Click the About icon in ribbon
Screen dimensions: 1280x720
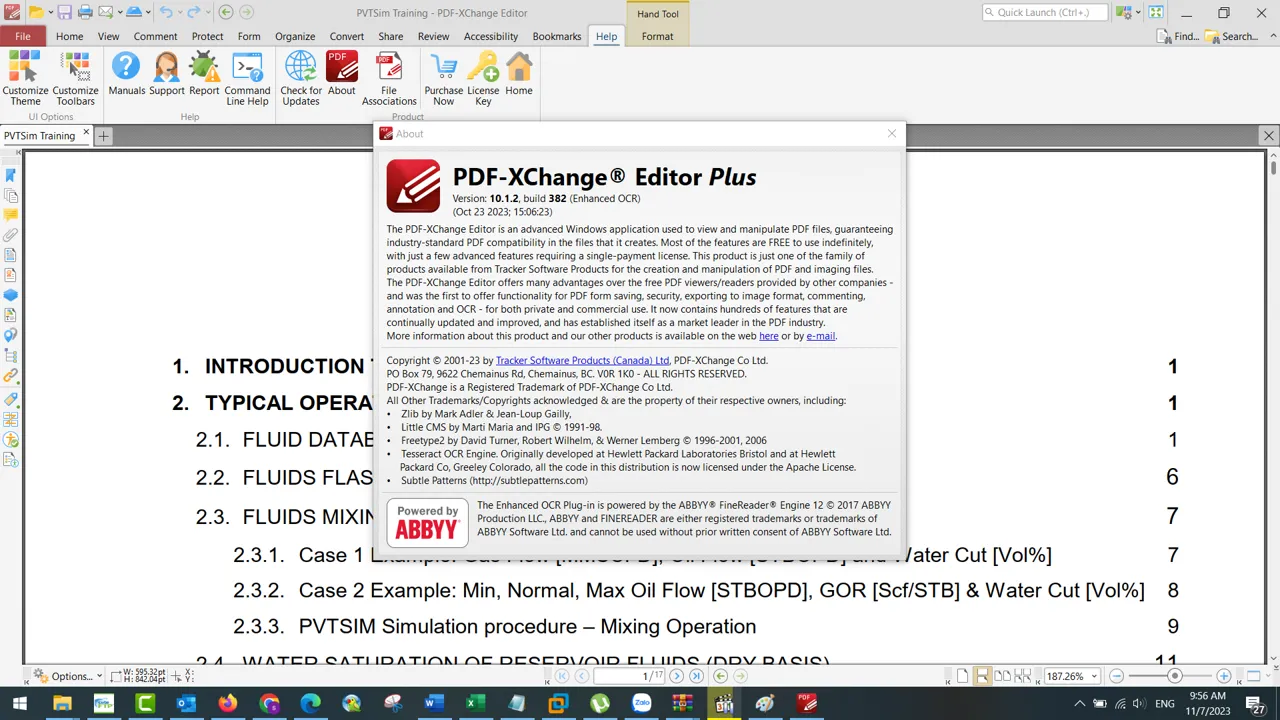[341, 75]
